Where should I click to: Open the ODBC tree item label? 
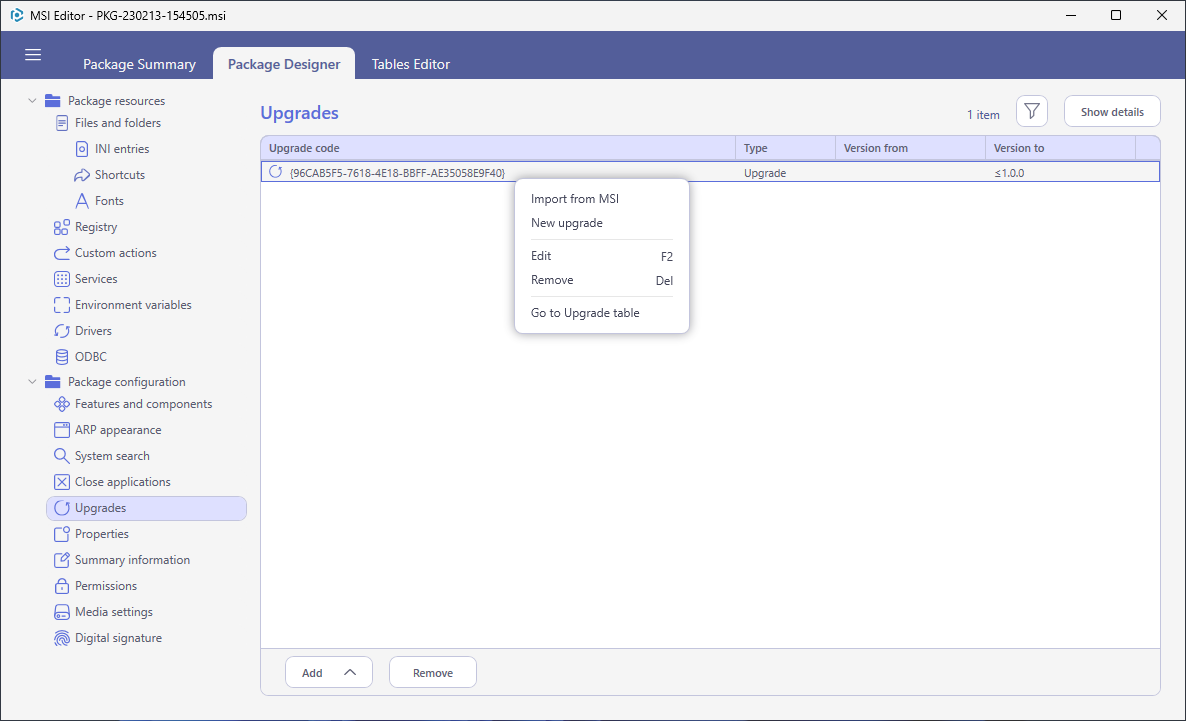91,356
